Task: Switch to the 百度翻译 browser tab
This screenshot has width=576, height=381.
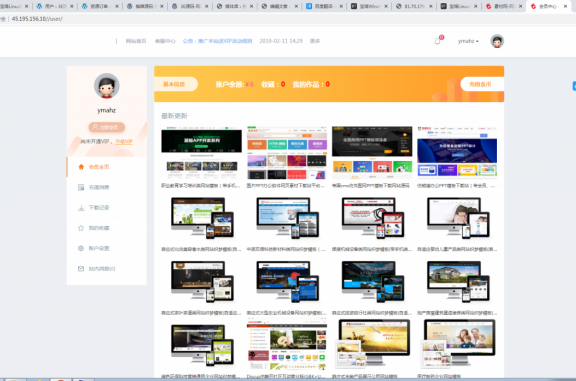Action: (324, 6)
